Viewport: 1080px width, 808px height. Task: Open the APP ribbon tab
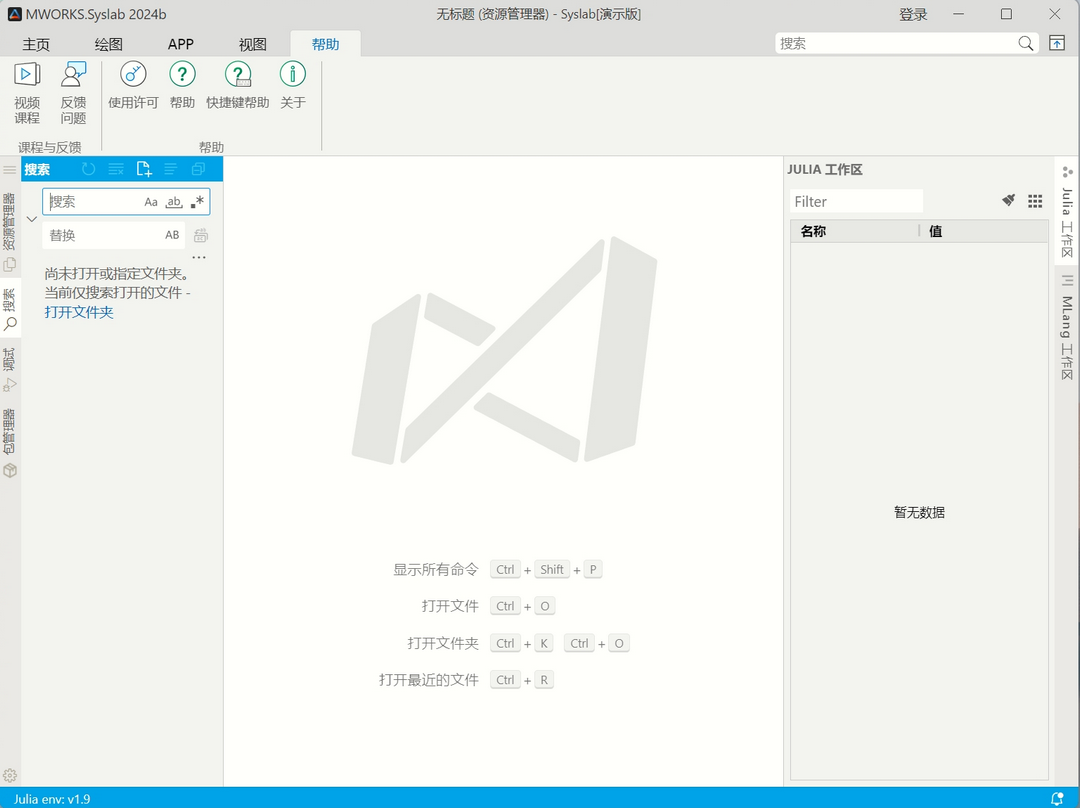click(x=180, y=44)
